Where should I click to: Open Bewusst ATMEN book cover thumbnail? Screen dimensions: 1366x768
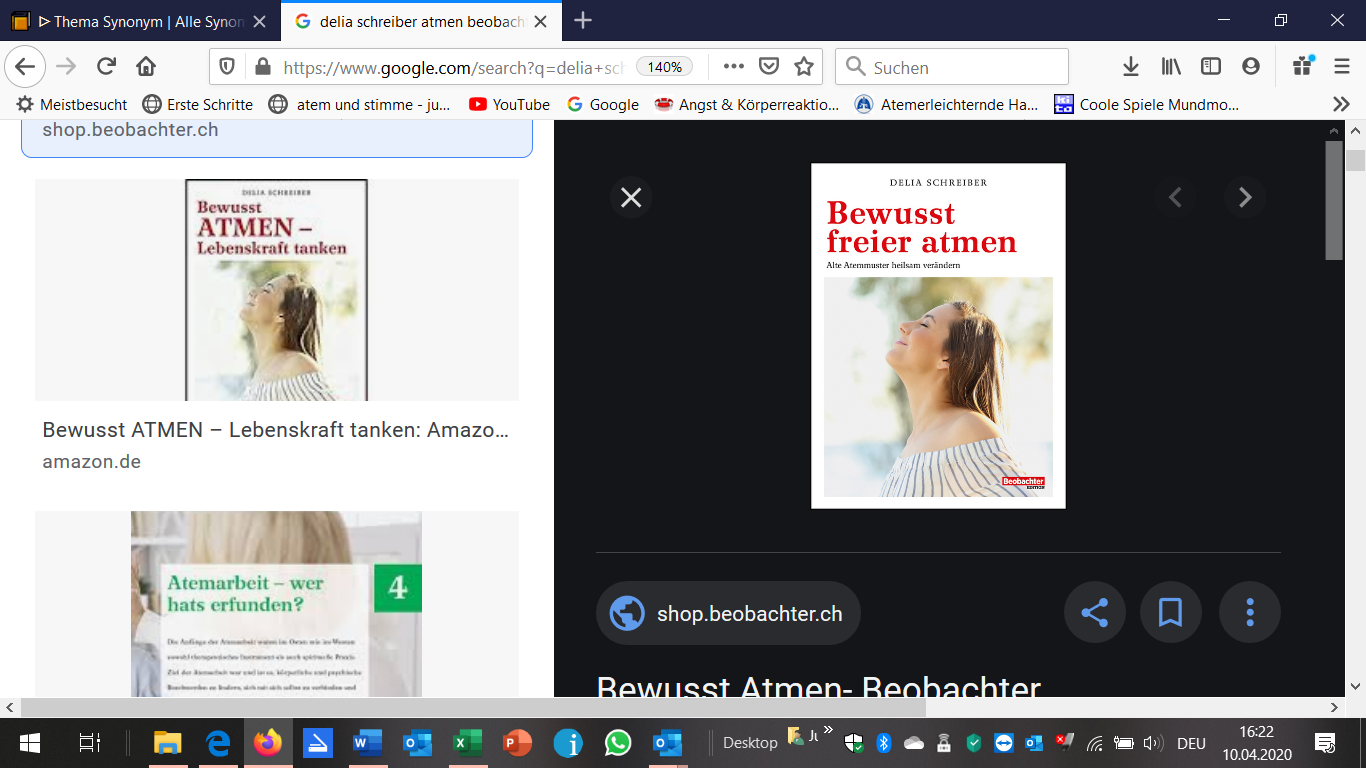276,290
